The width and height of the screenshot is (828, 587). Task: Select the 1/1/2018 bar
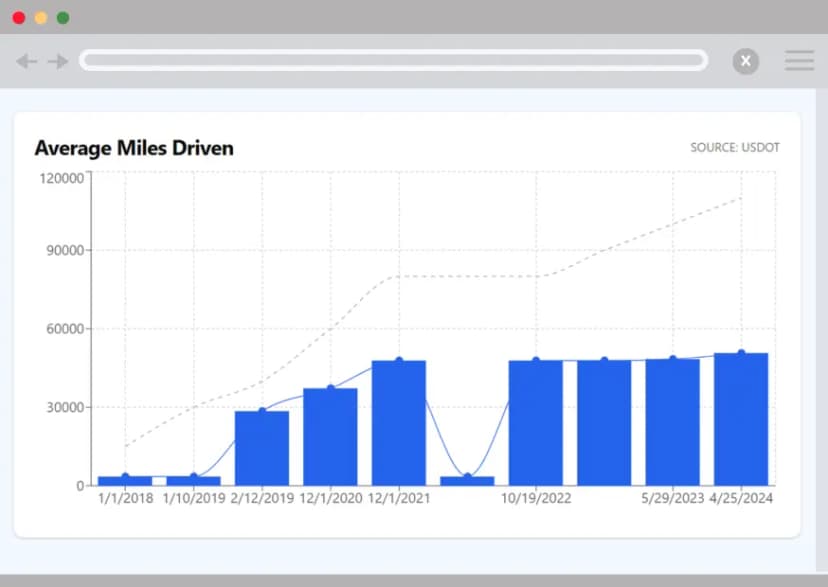tap(125, 481)
